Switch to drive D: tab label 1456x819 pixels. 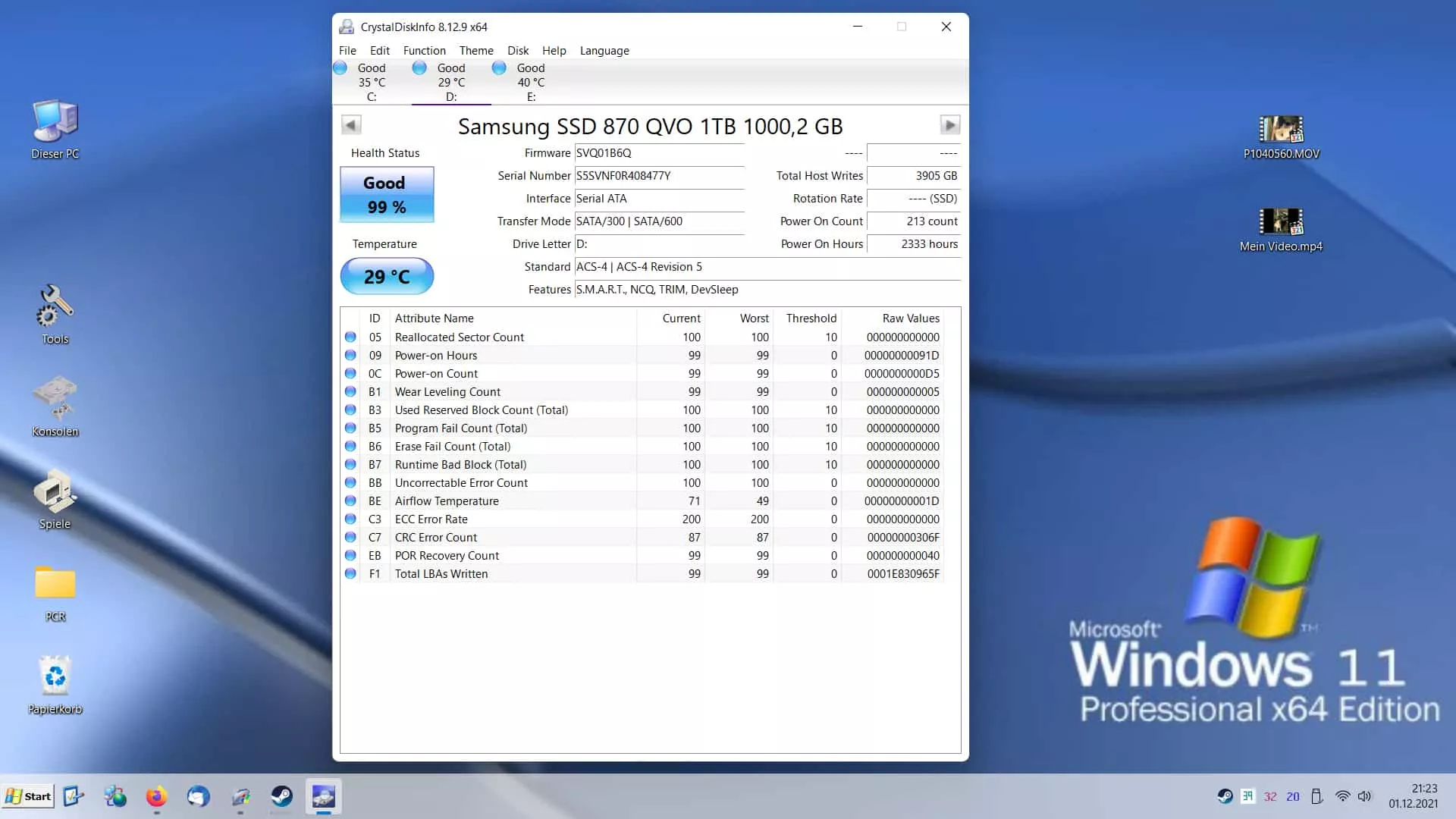451,97
